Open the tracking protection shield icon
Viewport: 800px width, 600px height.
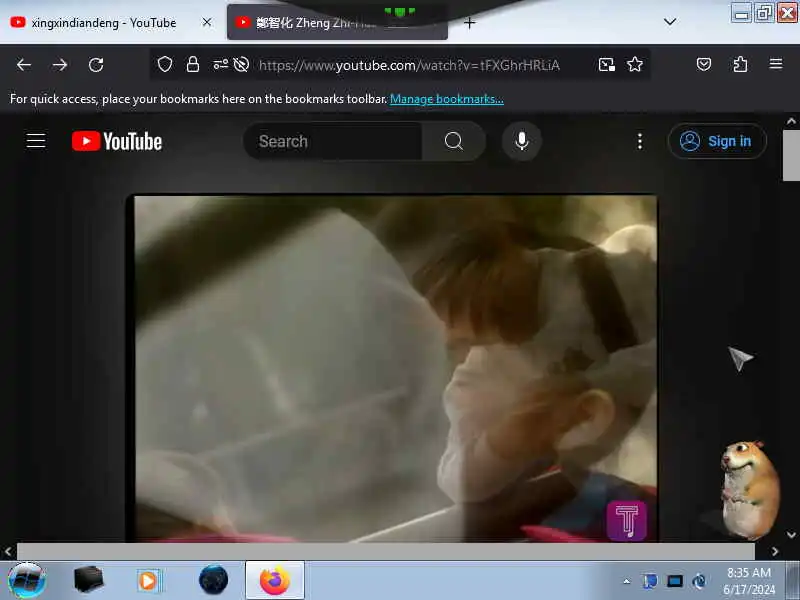(165, 64)
